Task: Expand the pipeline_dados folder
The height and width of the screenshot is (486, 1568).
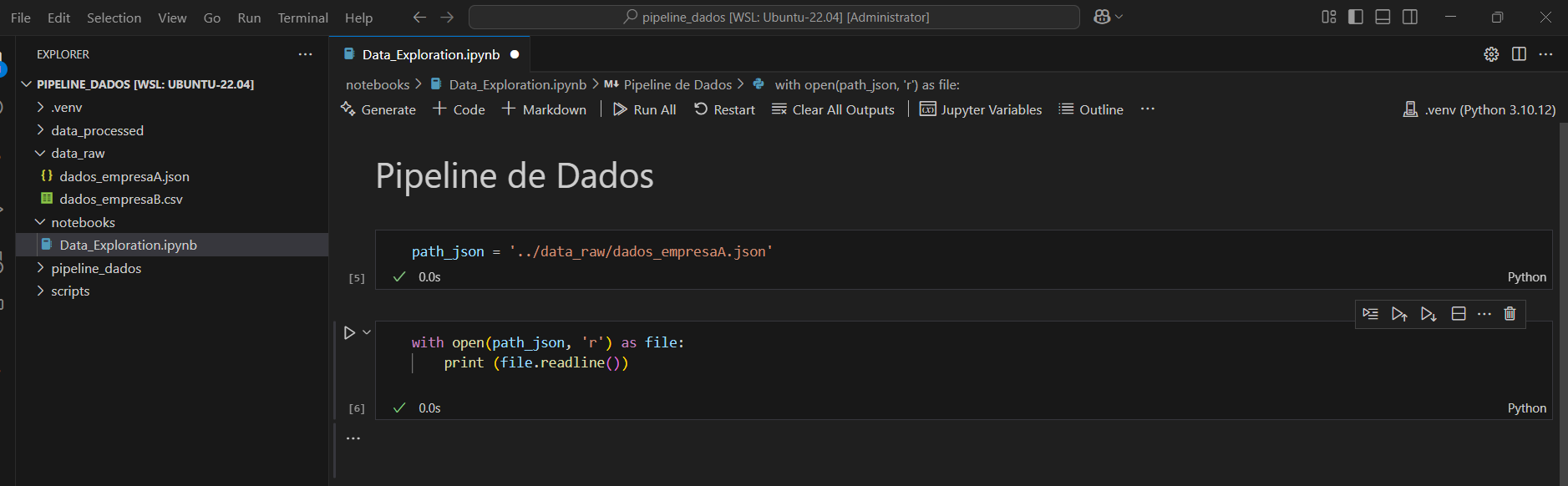Action: click(x=172, y=268)
